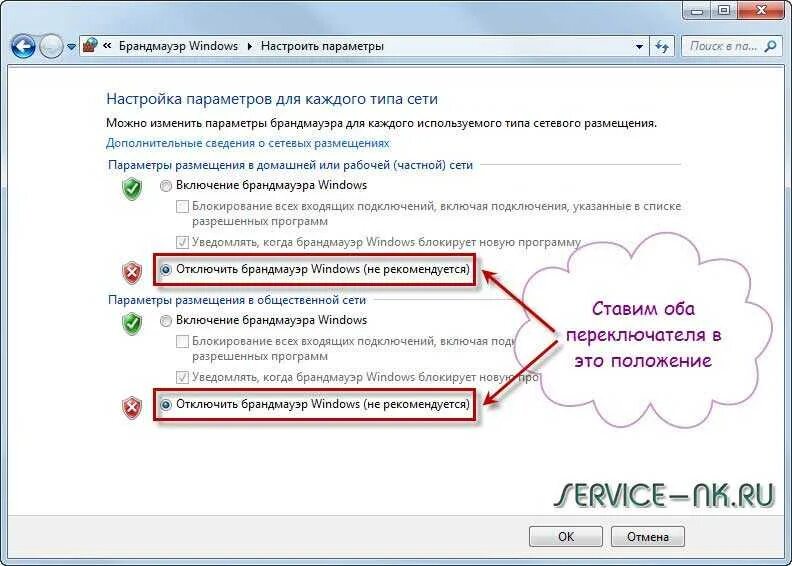Click red shield icon in public section
This screenshot has width=792, height=566.
[132, 407]
